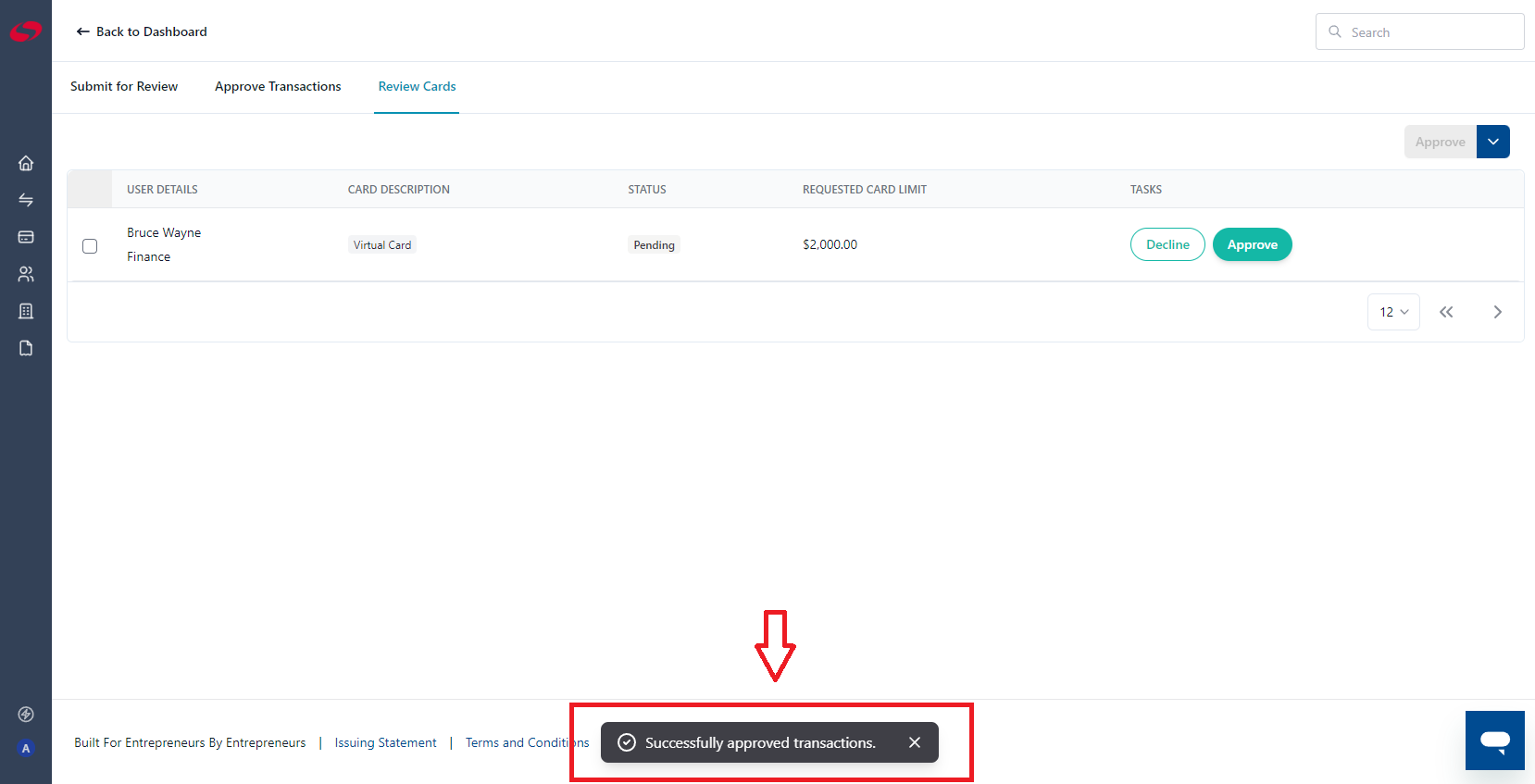
Task: Dismiss the success notification toast
Action: pos(915,742)
